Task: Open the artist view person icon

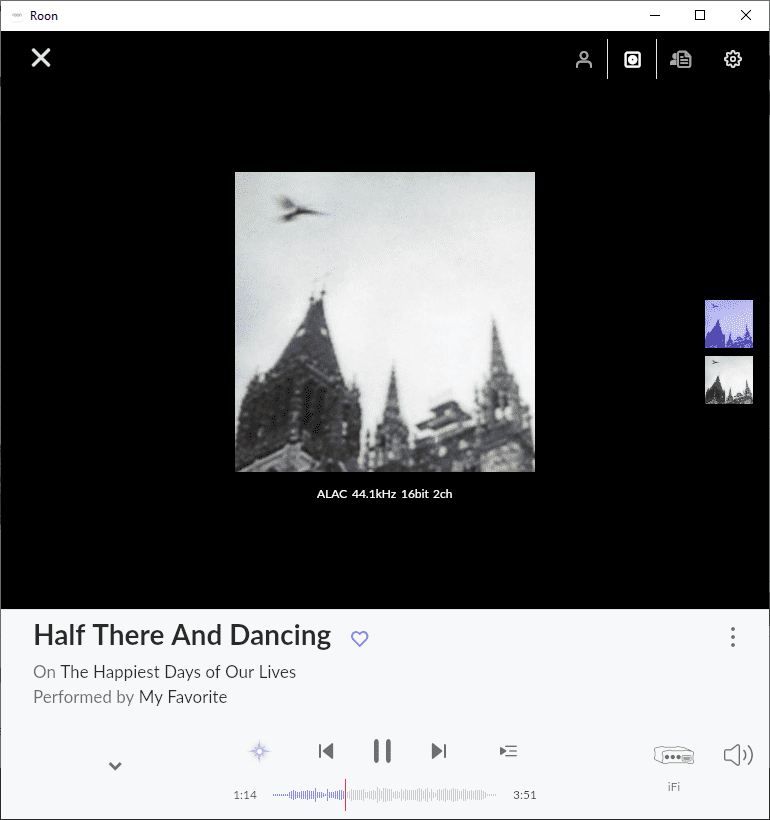Action: pyautogui.click(x=584, y=59)
